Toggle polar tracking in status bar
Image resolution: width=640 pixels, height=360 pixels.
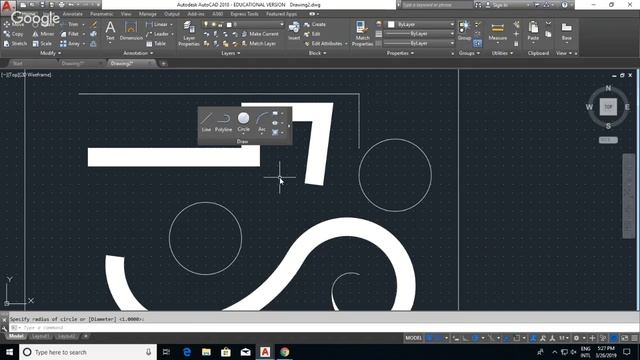(475, 338)
